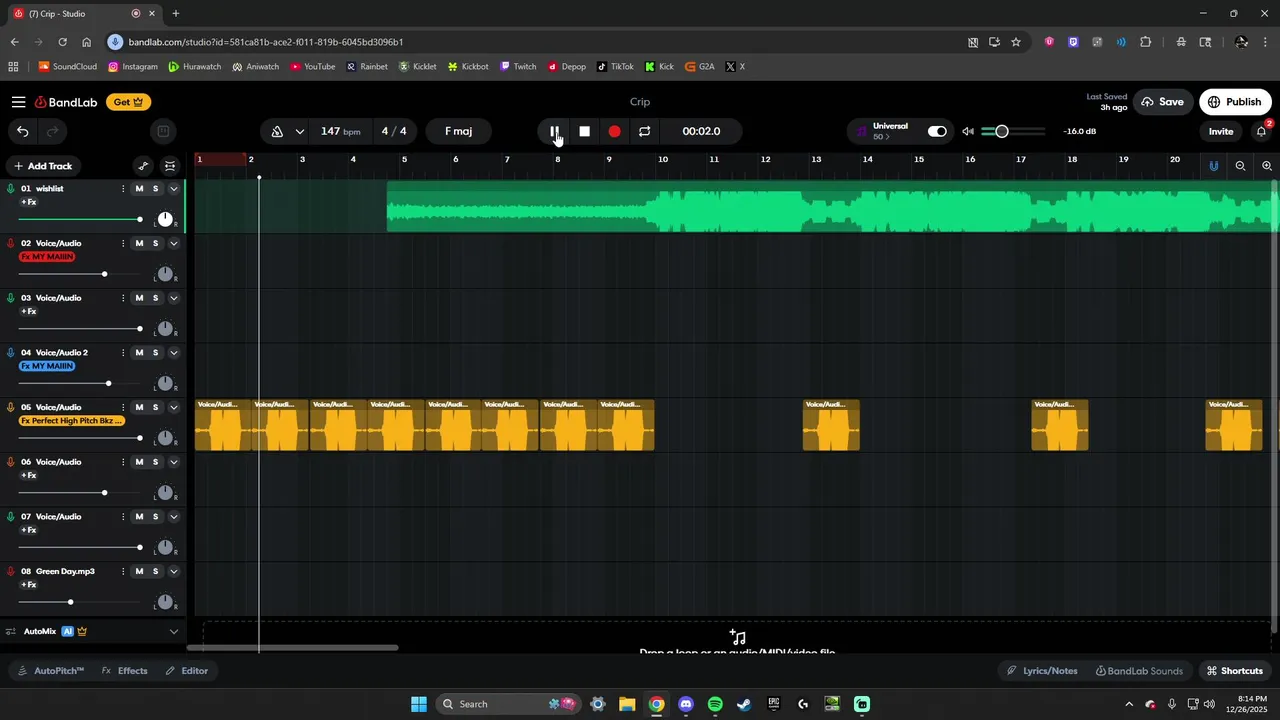The width and height of the screenshot is (1280, 720).
Task: Toggle the loop cycle icon
Action: (644, 131)
